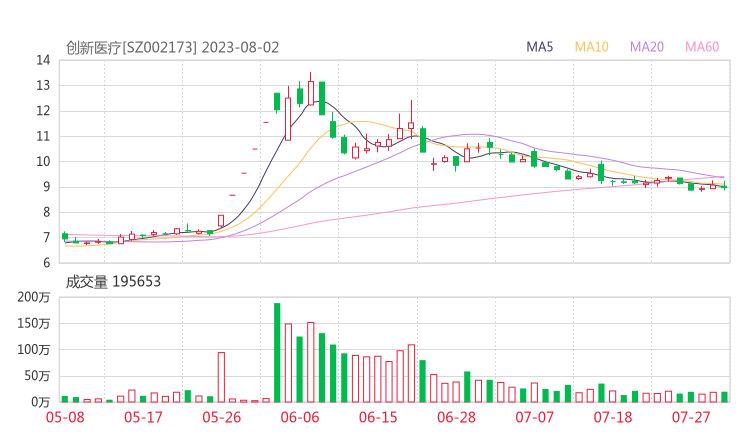Screen dimensions: 740x440
Task: Click the chart title 创新医疗[SZ002173] 2023-08-02
Action: point(172,48)
